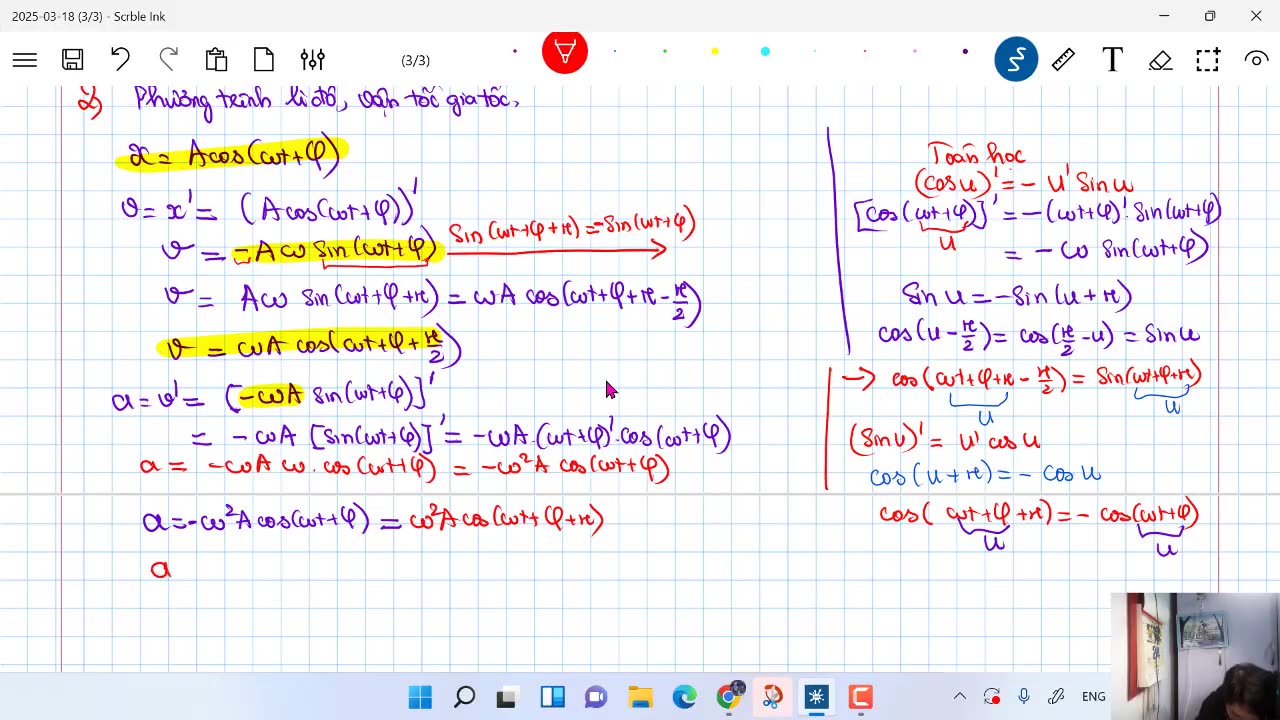
Task: Click the page indicator (3/3)
Action: (415, 61)
